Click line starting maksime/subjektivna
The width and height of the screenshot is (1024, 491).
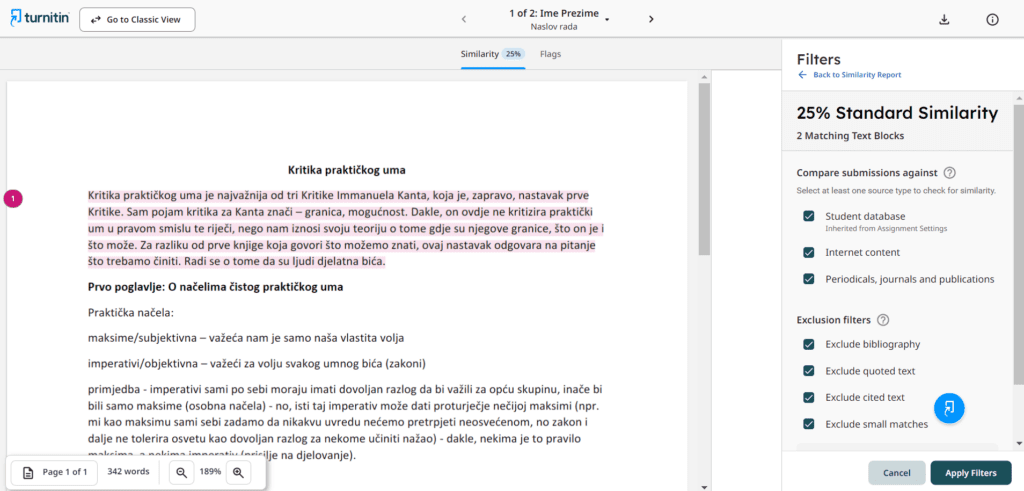click(x=246, y=338)
